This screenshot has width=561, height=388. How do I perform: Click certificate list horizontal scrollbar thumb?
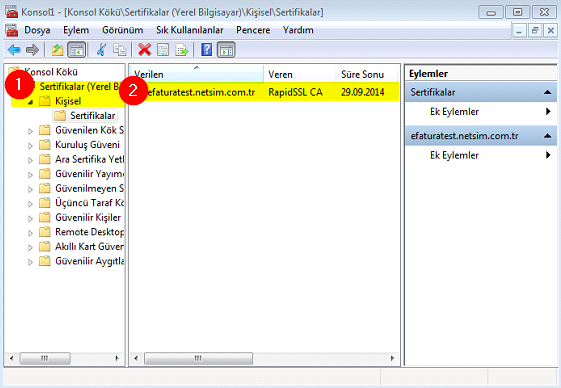[x=198, y=358]
